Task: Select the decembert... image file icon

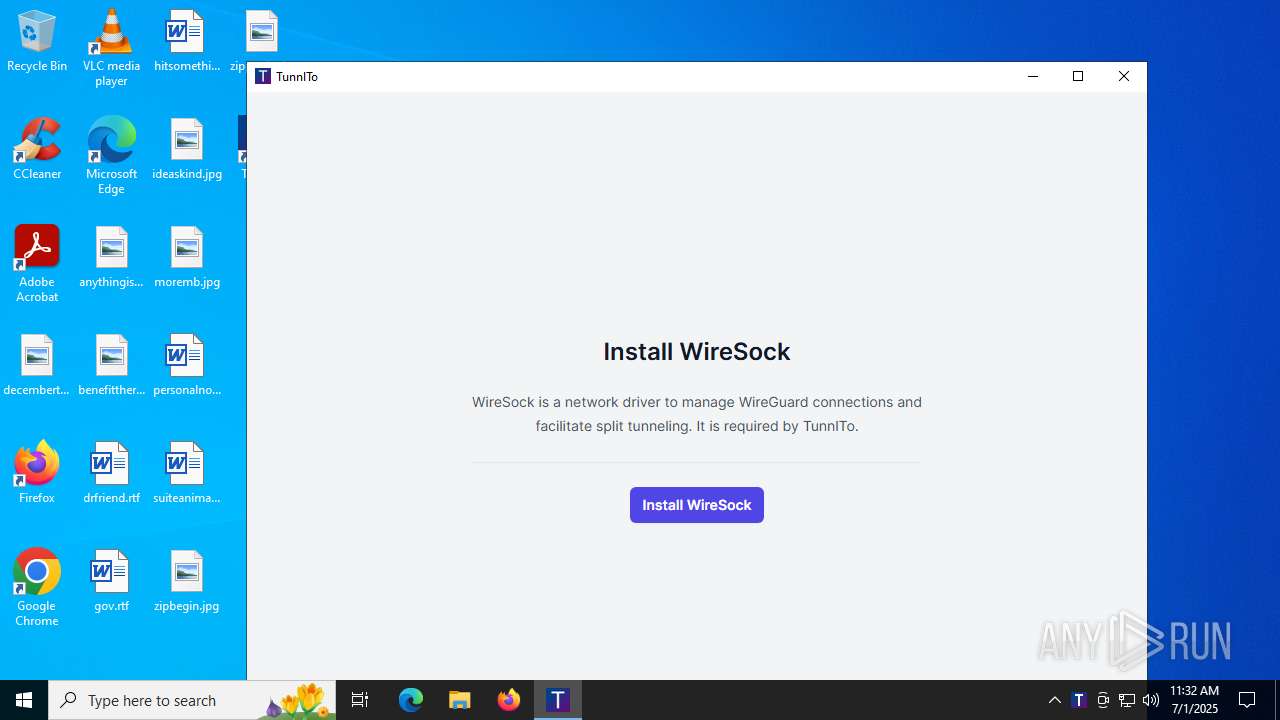Action: pos(37,365)
